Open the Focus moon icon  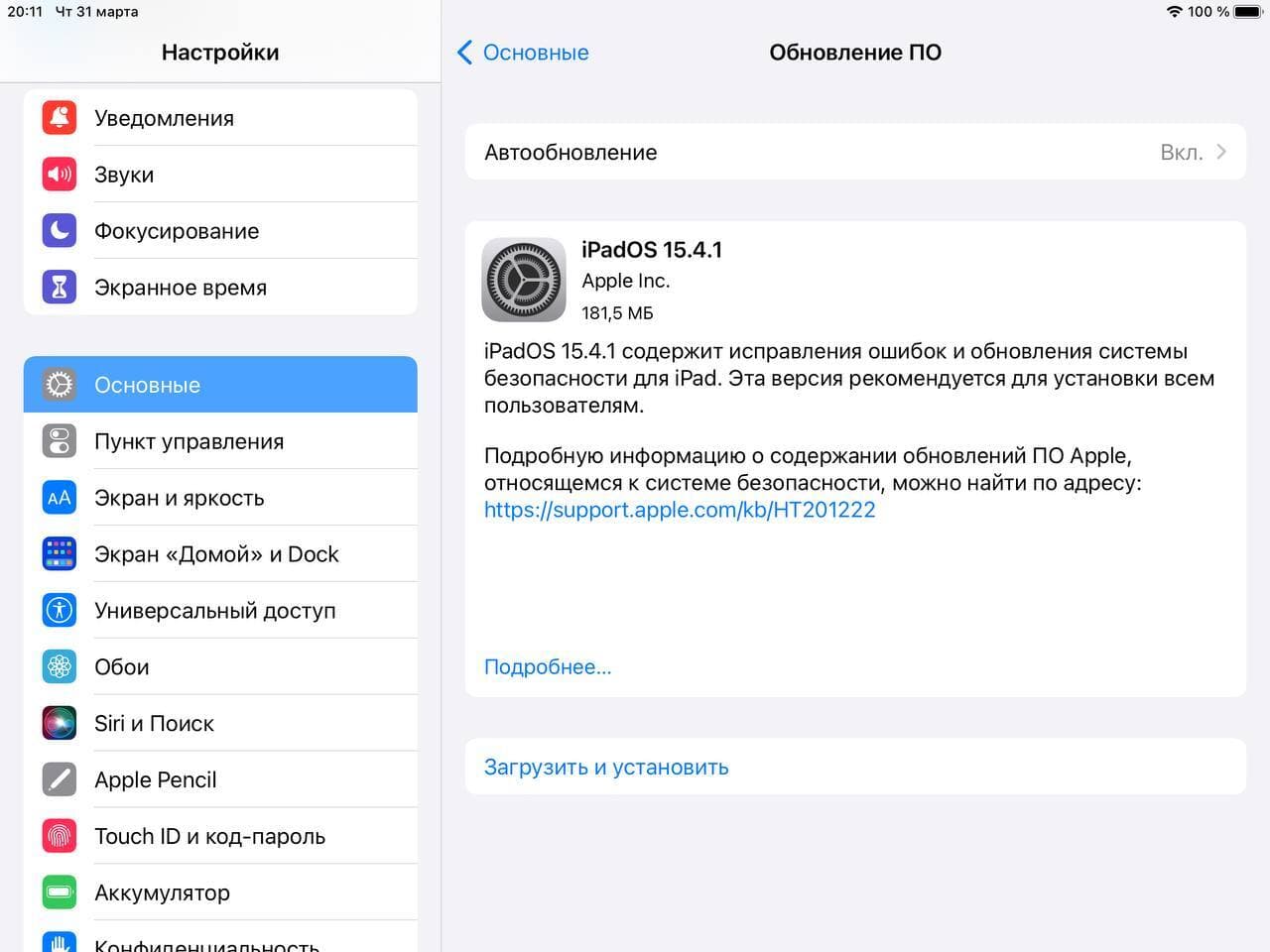[x=60, y=231]
